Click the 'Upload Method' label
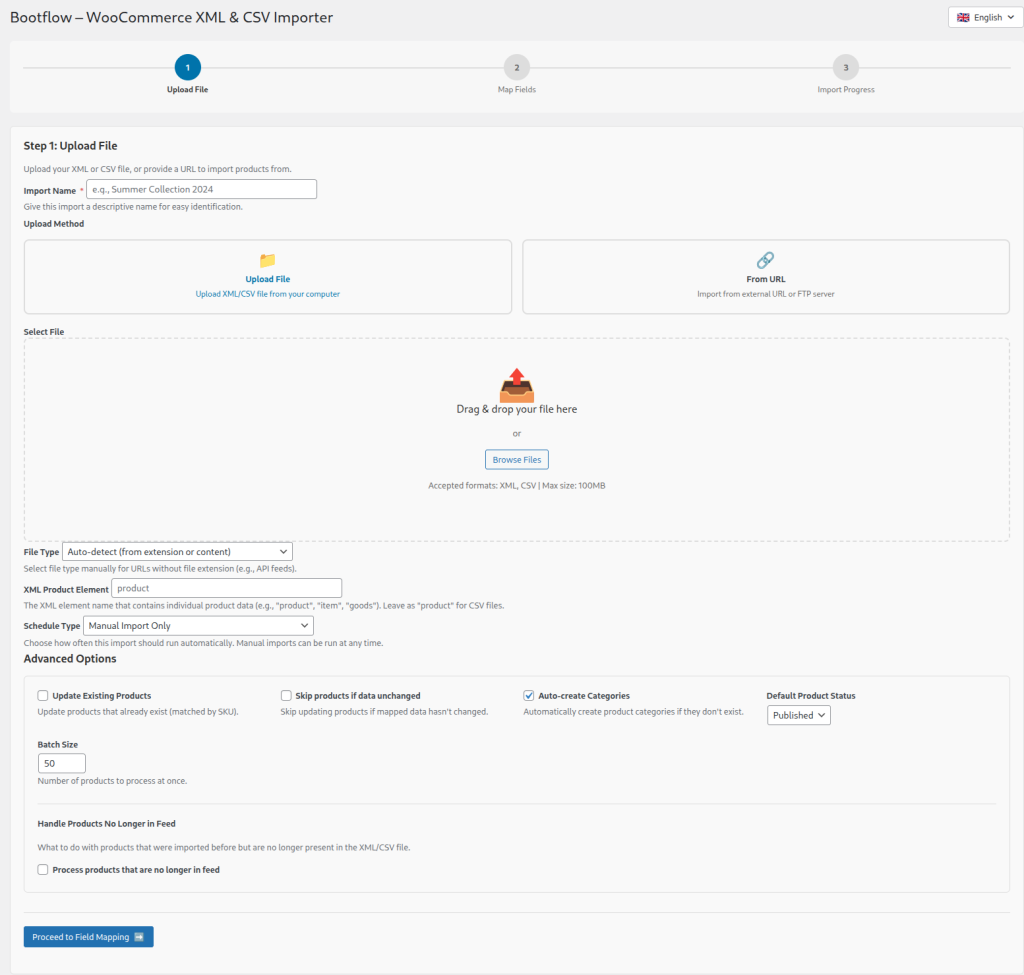The width and height of the screenshot is (1024, 975). coord(54,223)
